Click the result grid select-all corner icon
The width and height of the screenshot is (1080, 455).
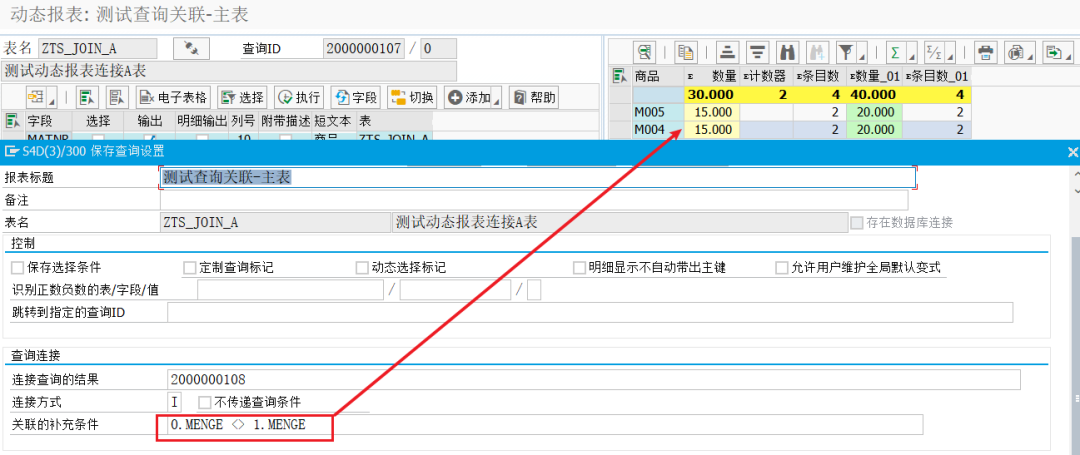click(x=621, y=76)
